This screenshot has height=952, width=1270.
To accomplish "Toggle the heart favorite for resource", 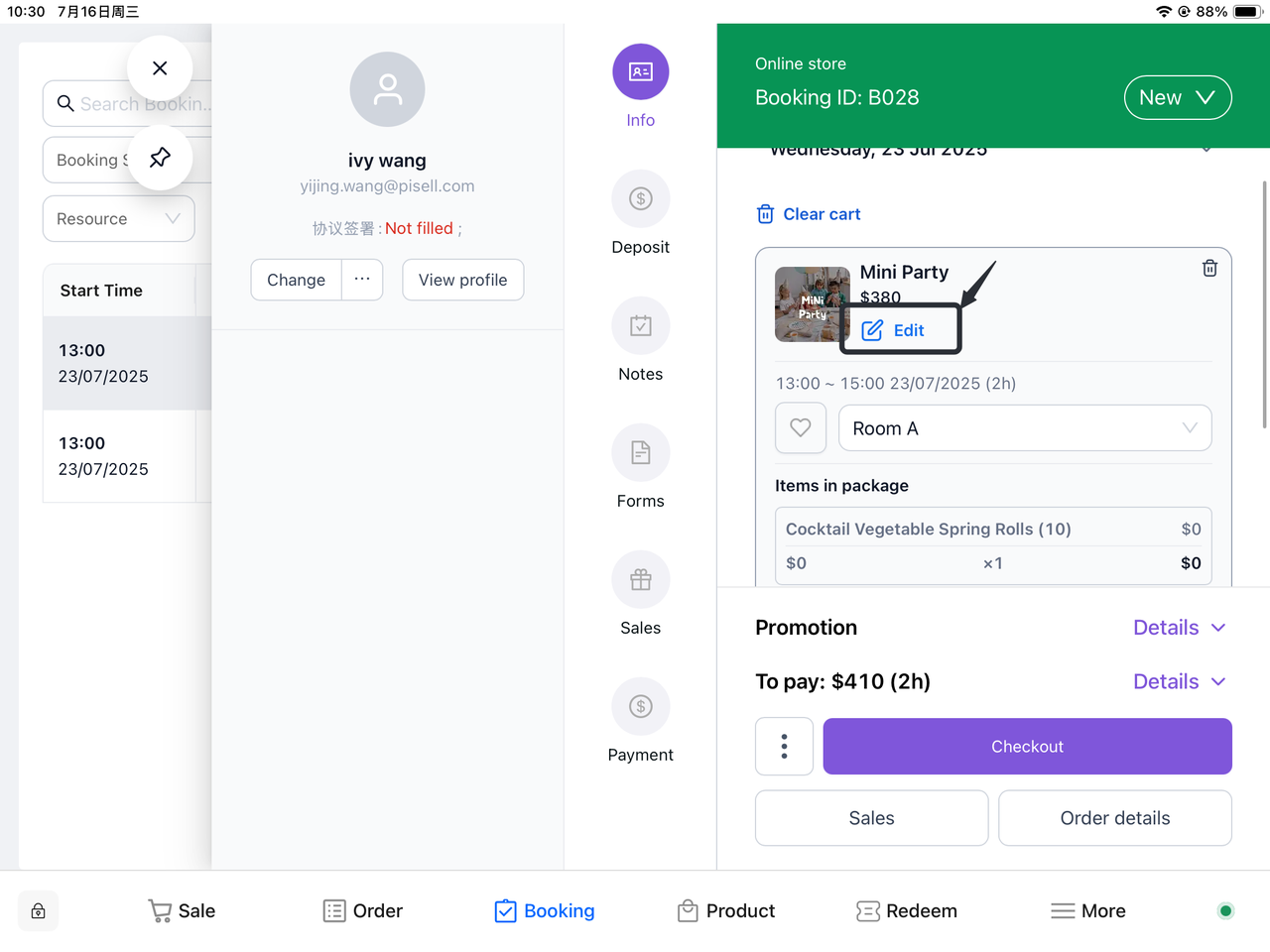I will (x=801, y=428).
